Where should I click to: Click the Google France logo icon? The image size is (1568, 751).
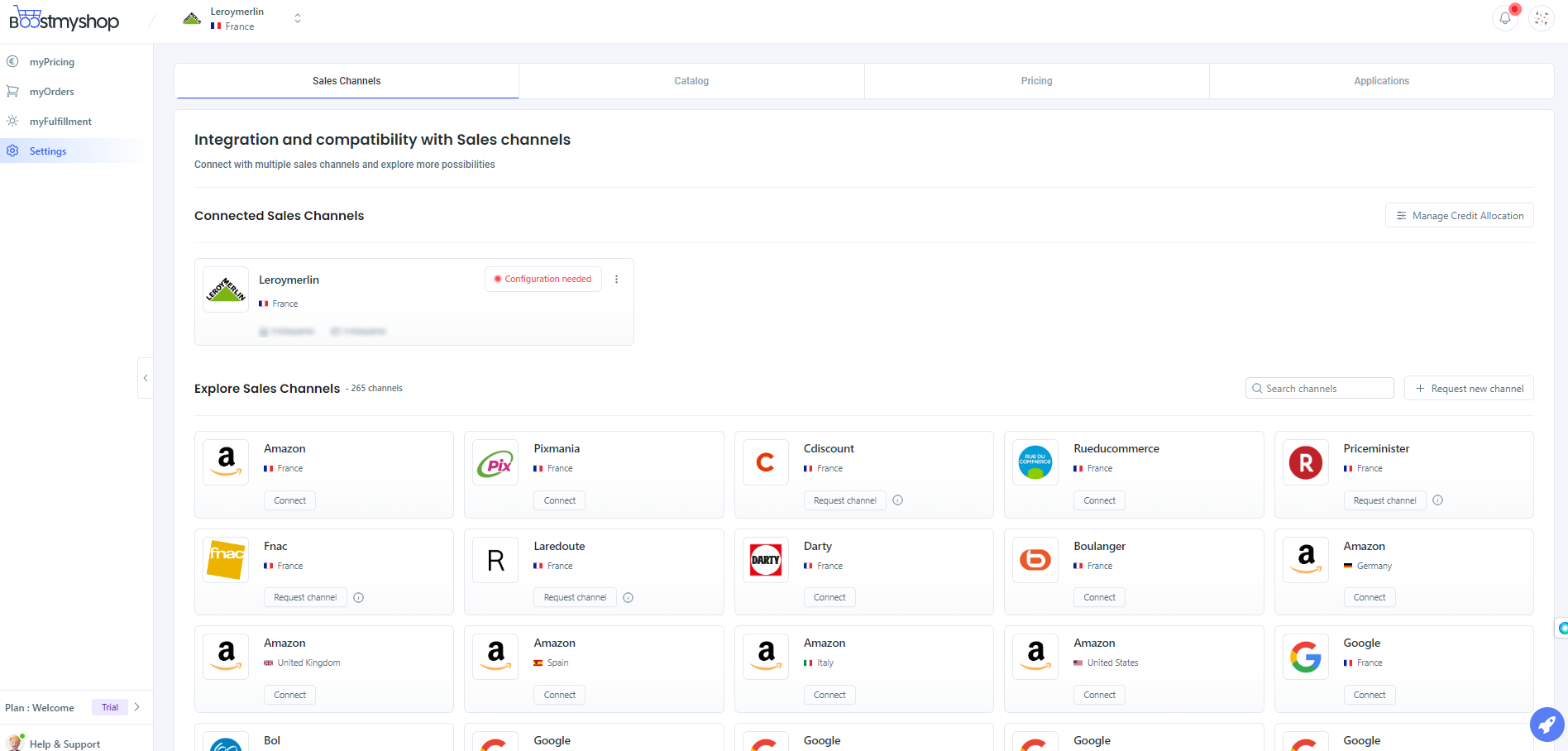[1306, 657]
